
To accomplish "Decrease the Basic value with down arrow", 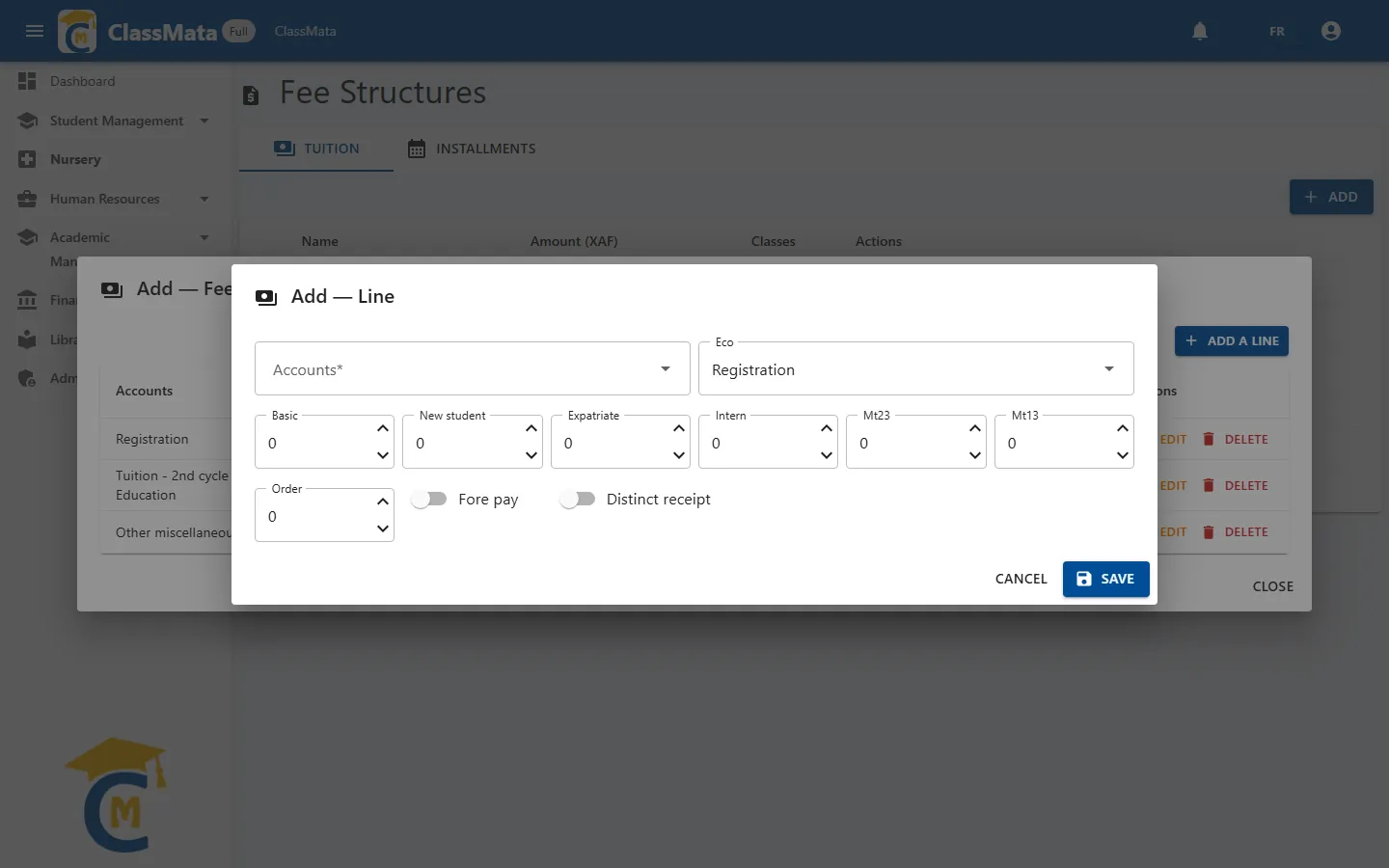I will tap(383, 455).
